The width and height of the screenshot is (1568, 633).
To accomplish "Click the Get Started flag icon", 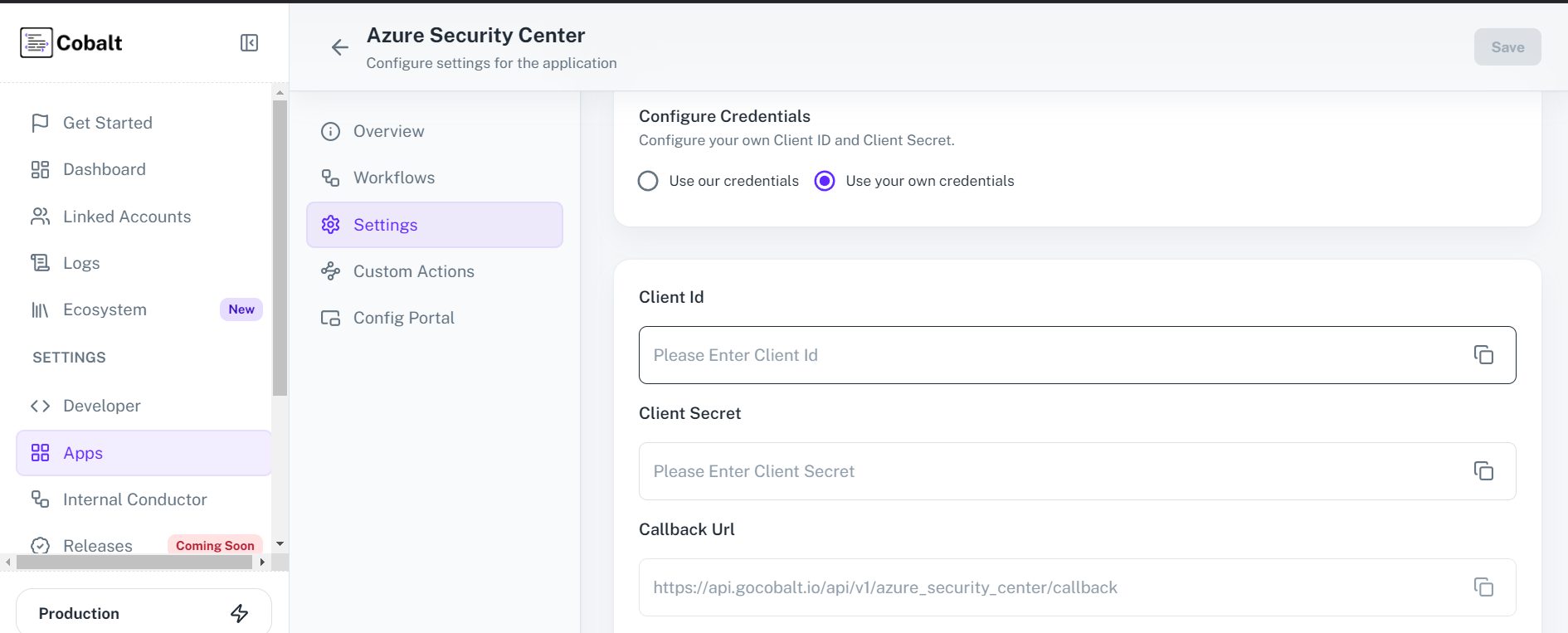I will point(40,123).
